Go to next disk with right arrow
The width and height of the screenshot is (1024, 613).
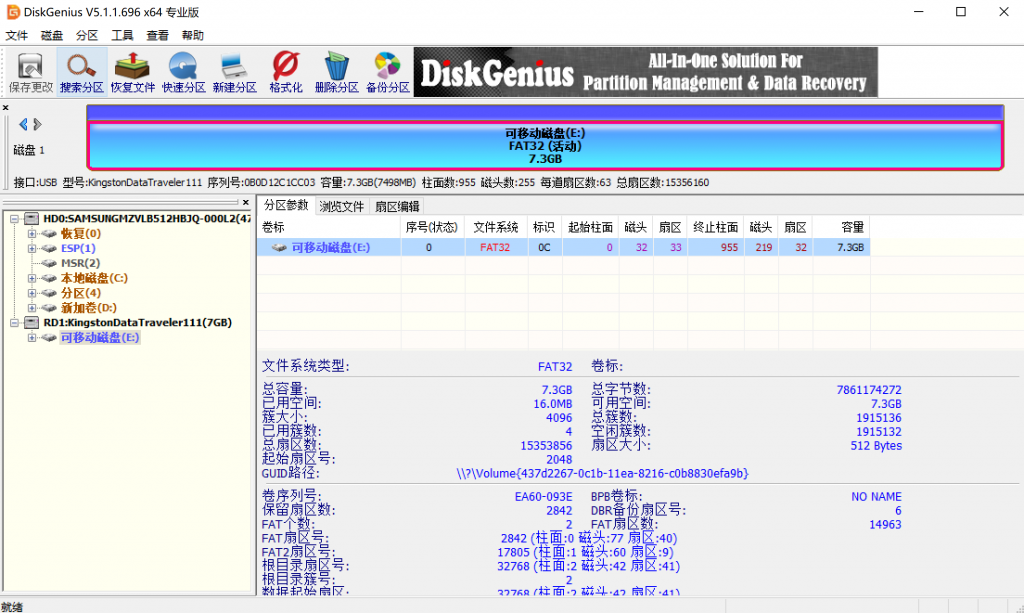[37, 124]
